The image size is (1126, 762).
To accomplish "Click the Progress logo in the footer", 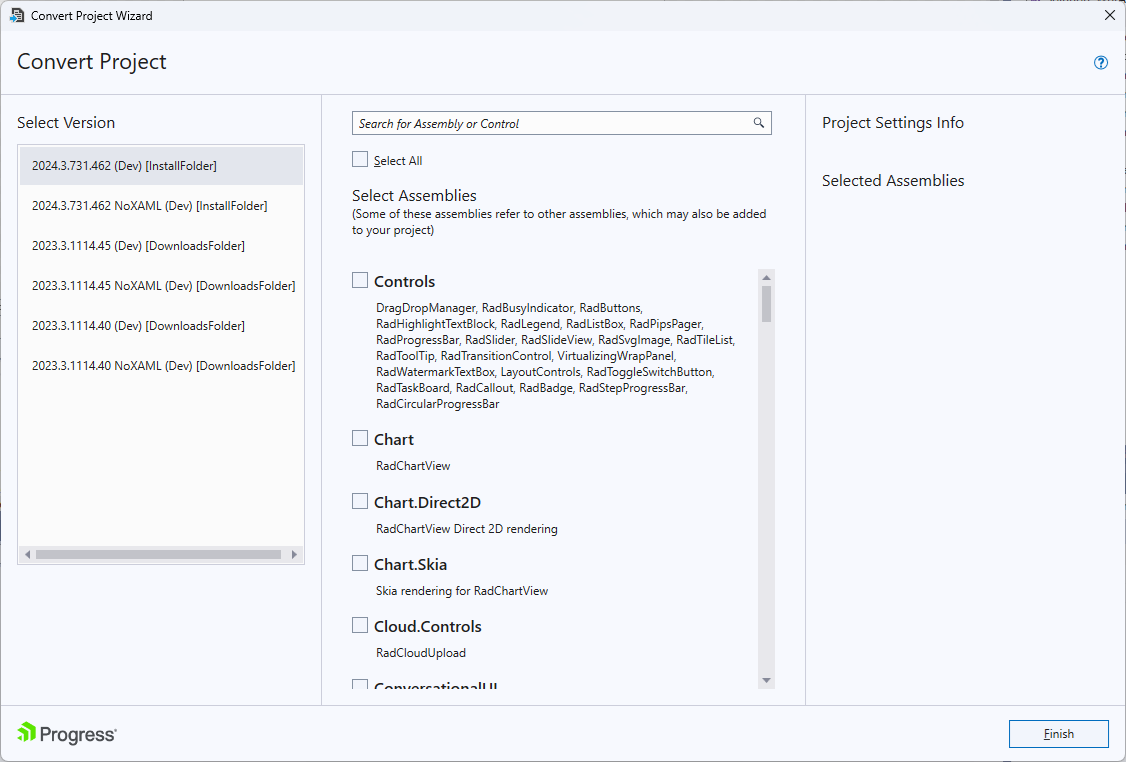I will tap(66, 733).
